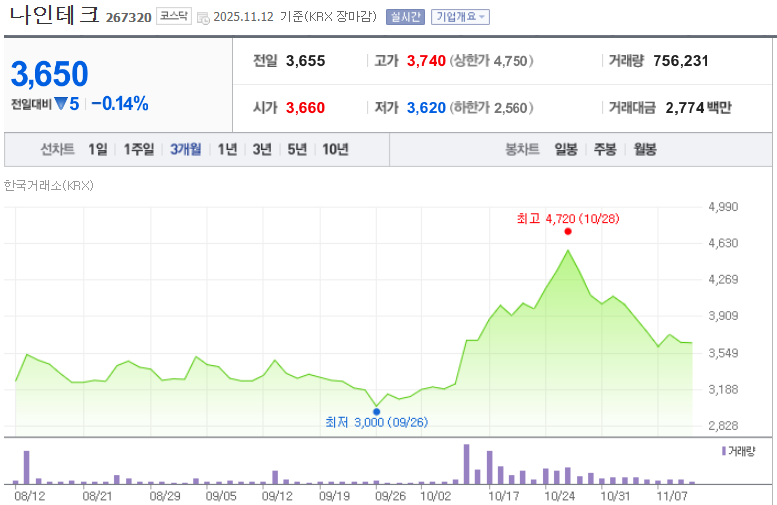
Task: Click the 코스닥 market badge
Action: 174,16
